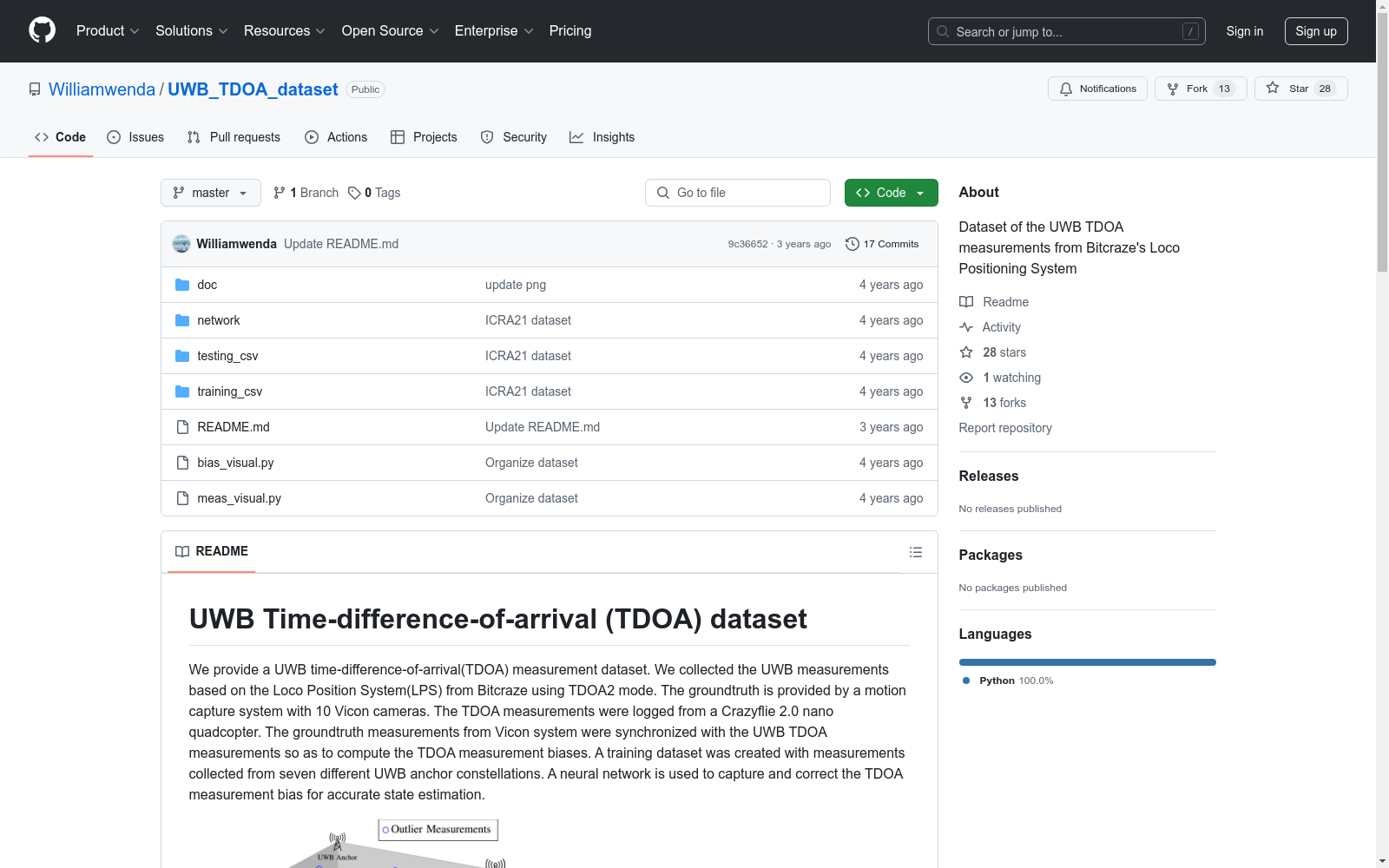Image resolution: width=1389 pixels, height=868 pixels.
Task: Click the Sign up button
Action: pyautogui.click(x=1316, y=30)
